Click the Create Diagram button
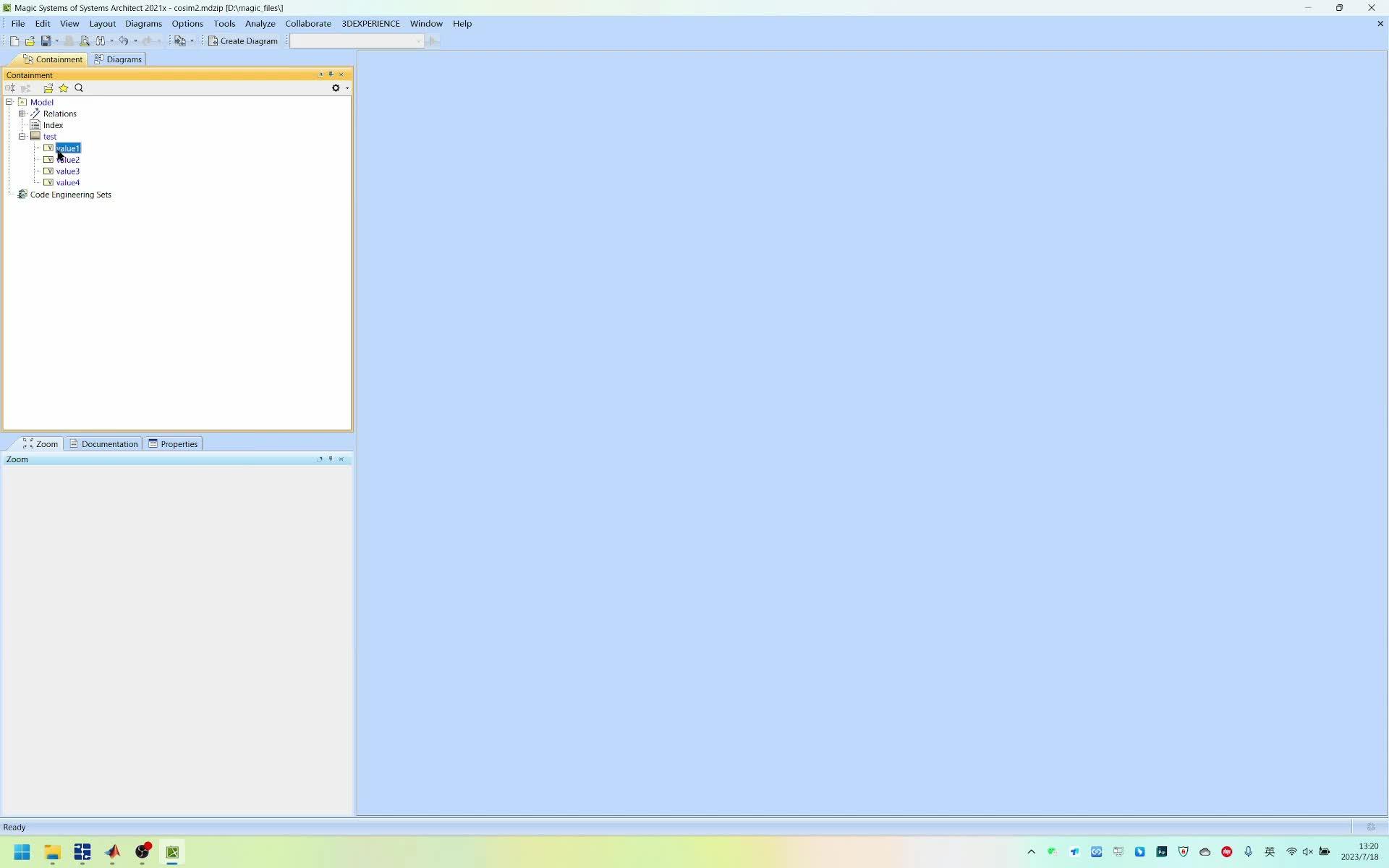 [x=243, y=41]
